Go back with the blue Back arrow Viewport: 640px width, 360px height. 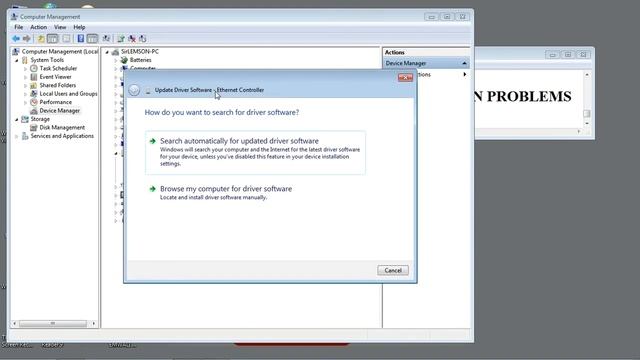tap(16, 39)
